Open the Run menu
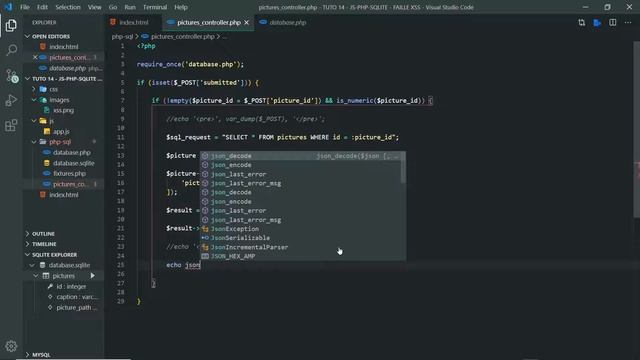Viewport: 640px width, 360px height. point(130,7)
